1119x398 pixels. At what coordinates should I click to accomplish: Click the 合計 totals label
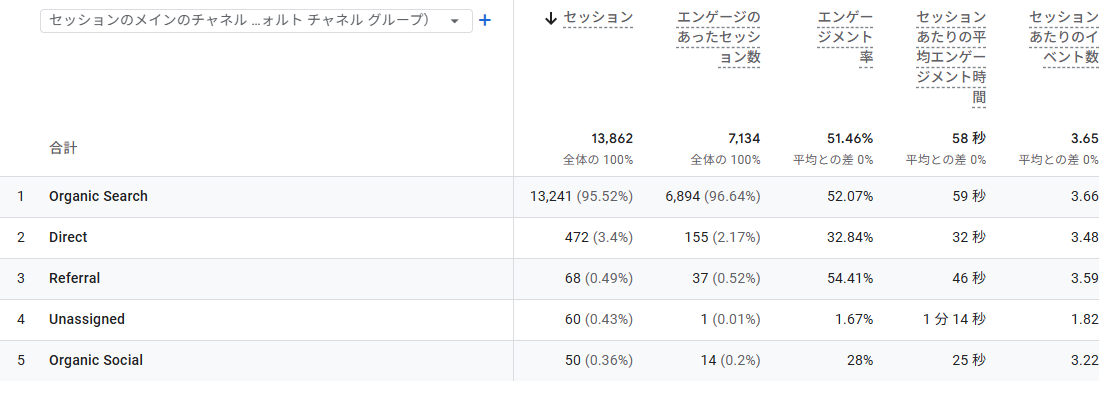coord(64,148)
